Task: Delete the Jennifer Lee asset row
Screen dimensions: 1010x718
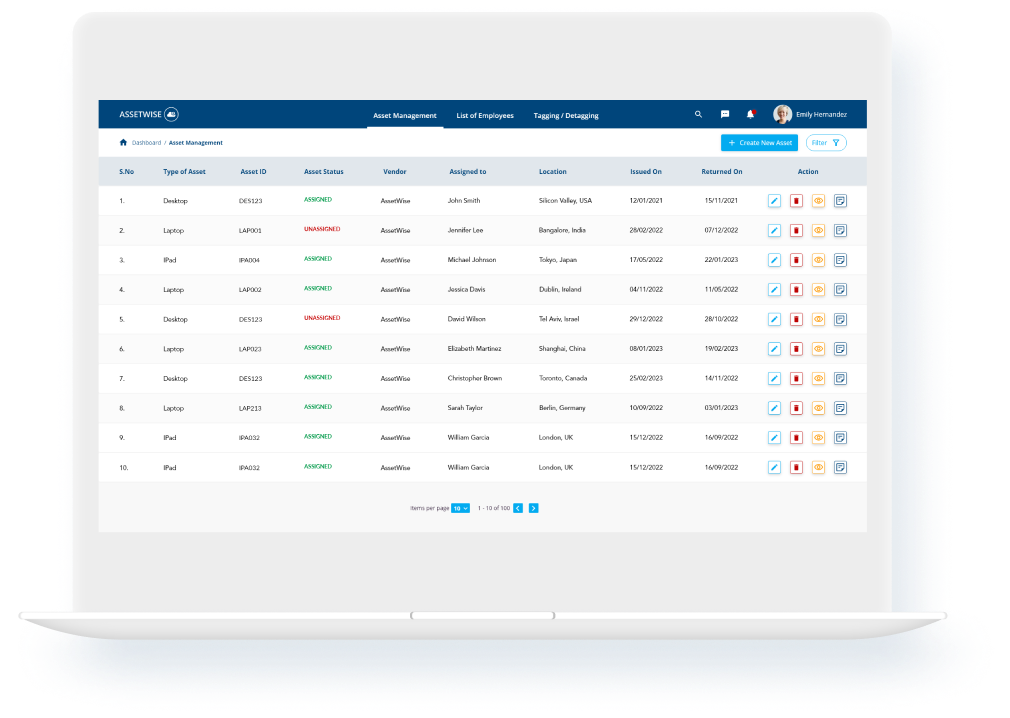Action: (796, 231)
